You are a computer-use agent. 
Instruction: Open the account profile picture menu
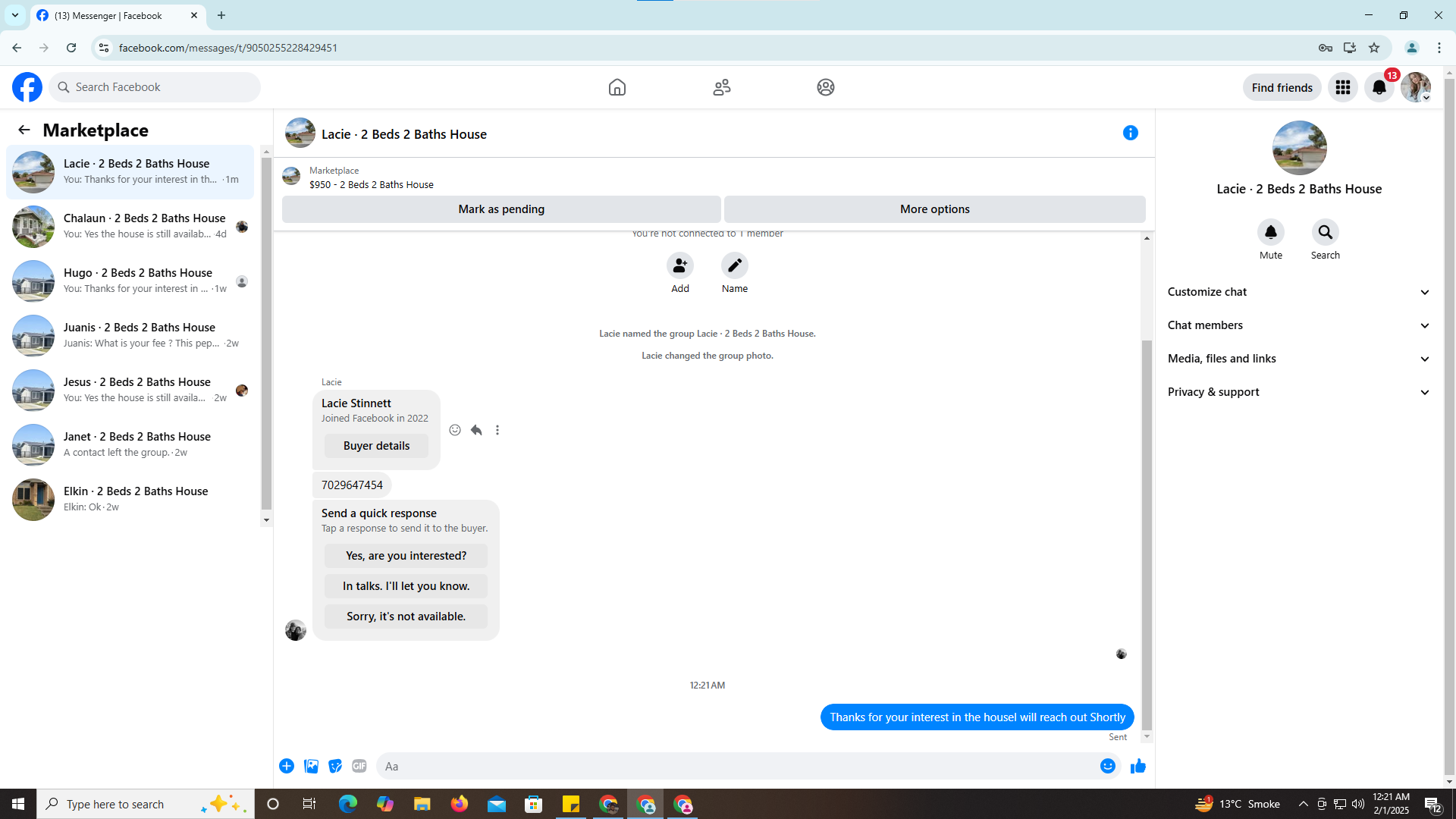coord(1416,87)
